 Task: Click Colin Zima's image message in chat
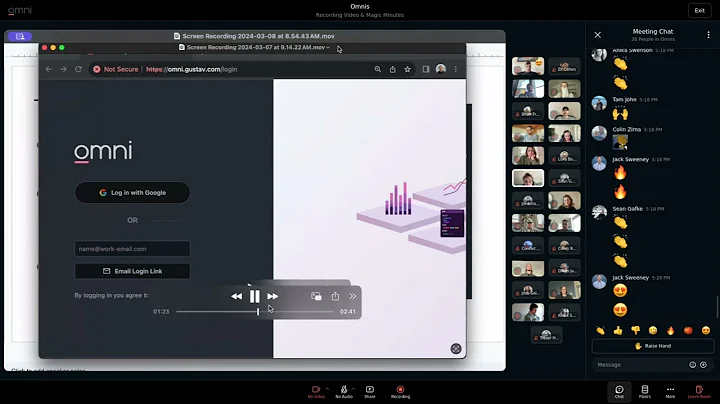pyautogui.click(x=620, y=142)
